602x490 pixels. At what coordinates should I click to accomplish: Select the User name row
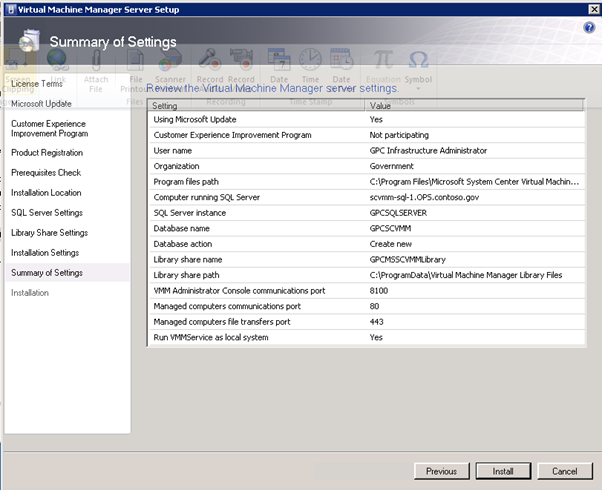tap(367, 151)
